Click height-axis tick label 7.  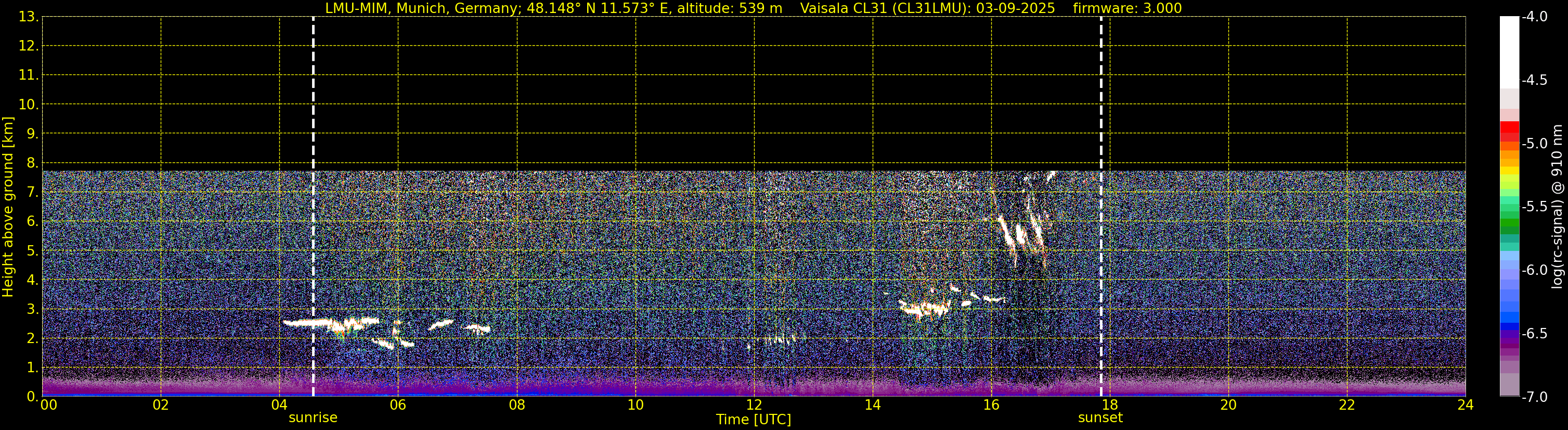tap(32, 193)
